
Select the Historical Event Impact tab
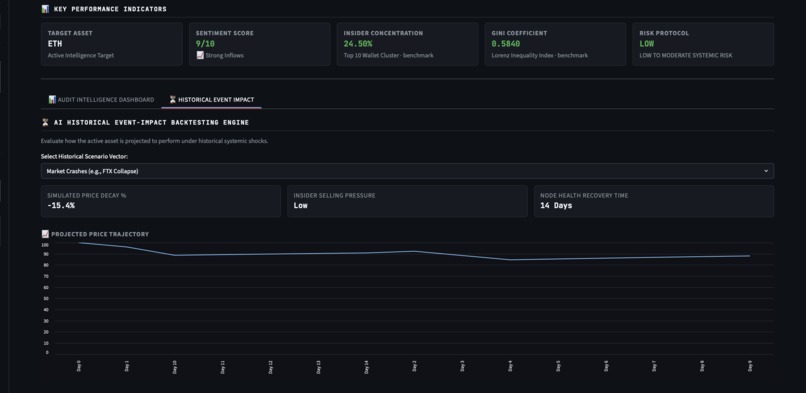tap(211, 100)
